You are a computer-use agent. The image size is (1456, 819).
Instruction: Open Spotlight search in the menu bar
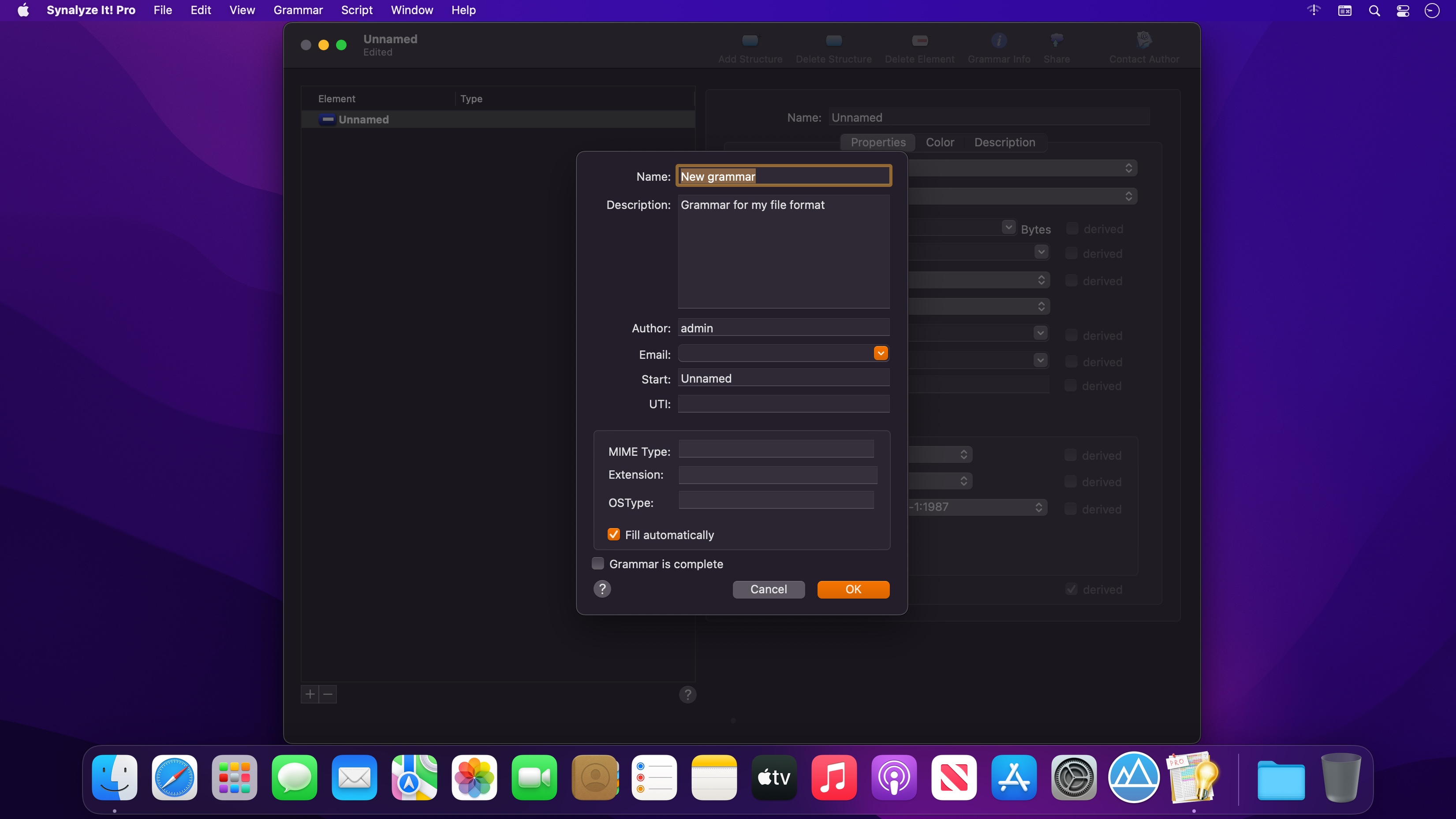[1374, 11]
